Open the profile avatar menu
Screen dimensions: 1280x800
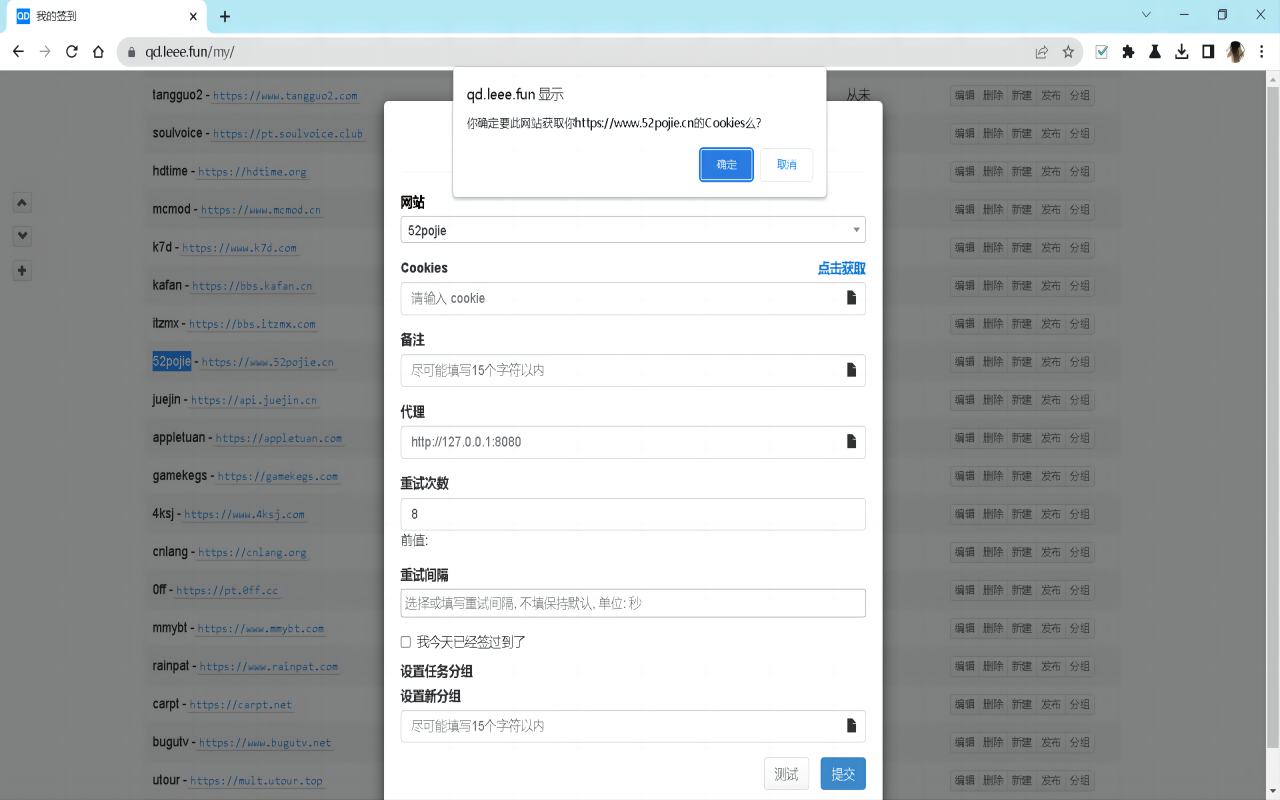[1236, 52]
